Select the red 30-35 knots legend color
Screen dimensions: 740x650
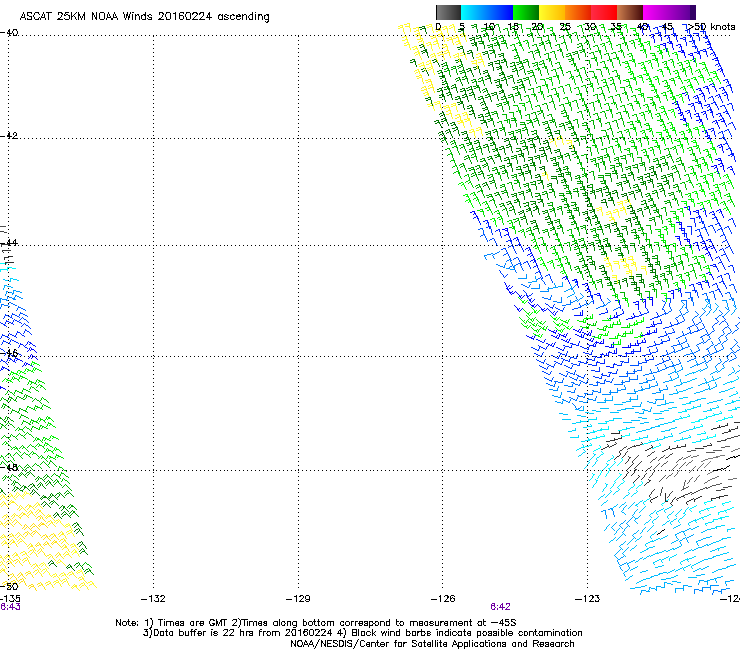[x=604, y=12]
